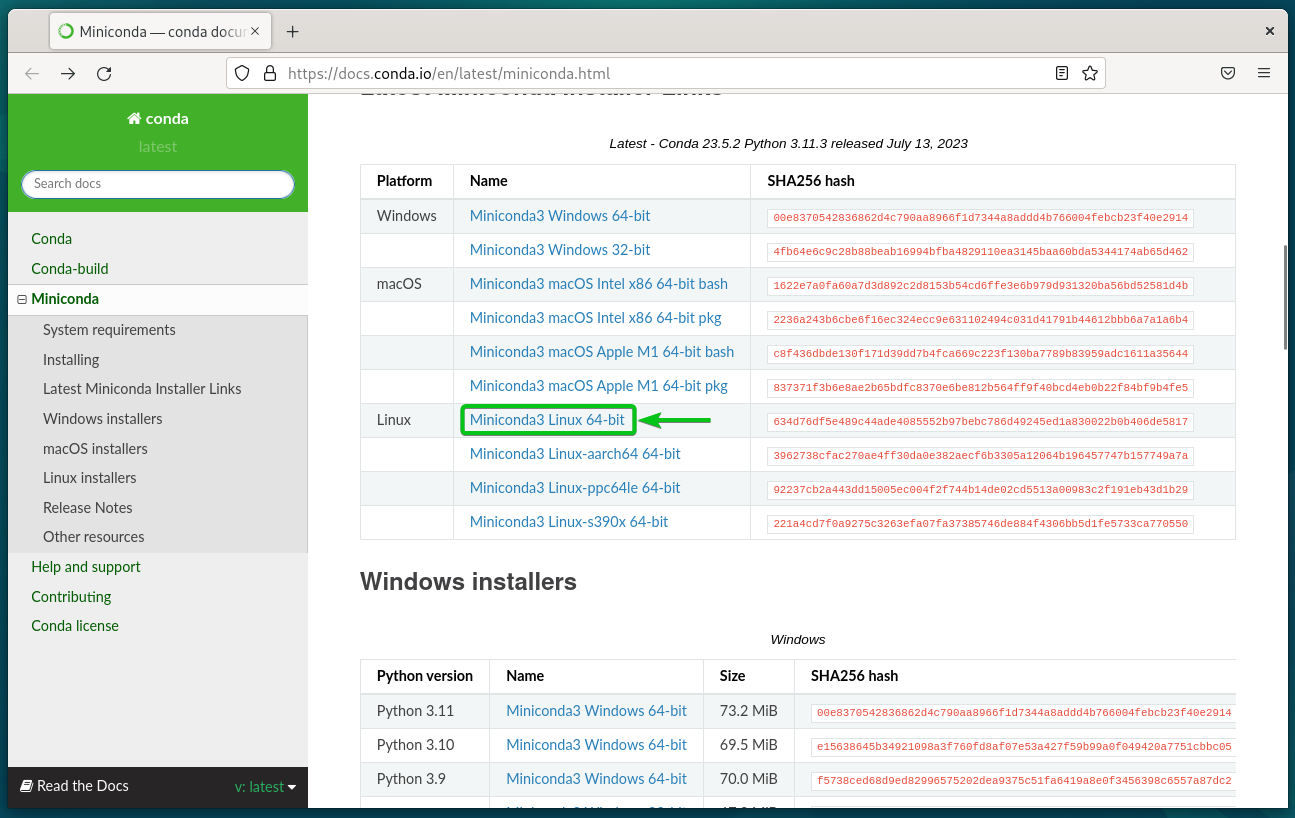This screenshot has height=818, width=1295.
Task: Toggle Reader View icon in address bar
Action: [x=1062, y=73]
